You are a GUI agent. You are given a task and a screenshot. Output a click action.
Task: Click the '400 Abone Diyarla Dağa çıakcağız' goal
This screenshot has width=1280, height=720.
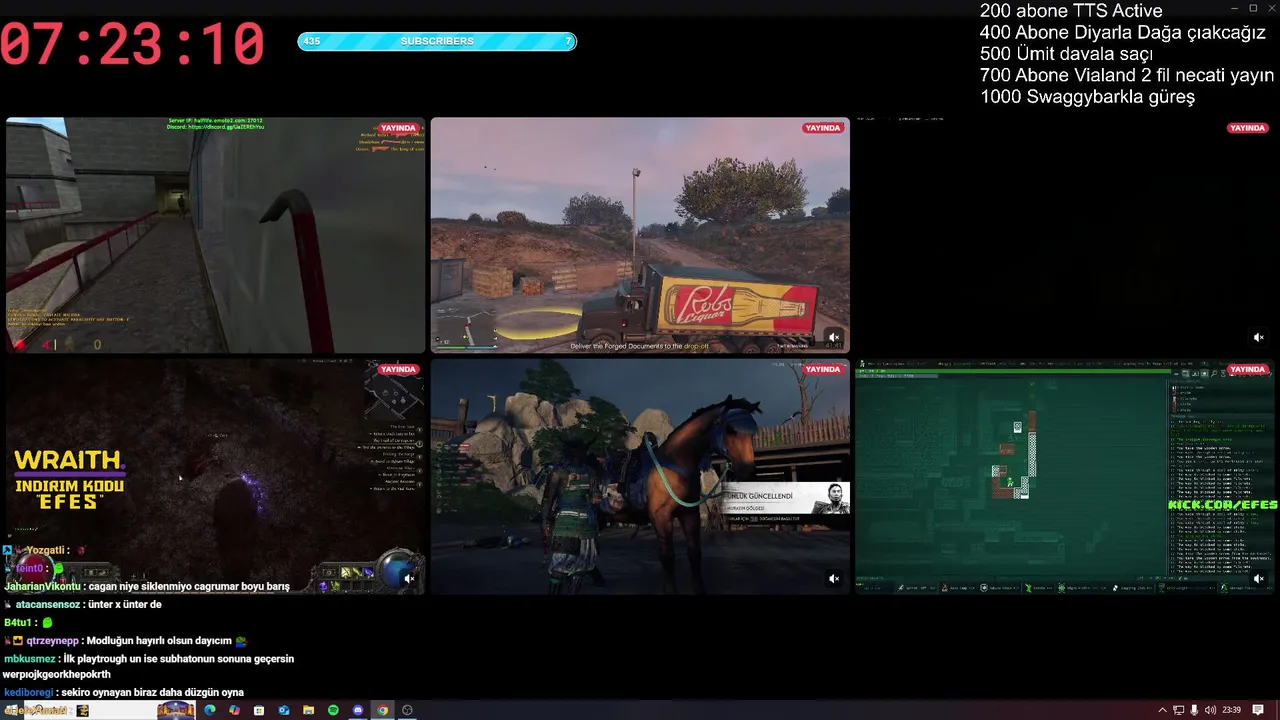[1123, 33]
